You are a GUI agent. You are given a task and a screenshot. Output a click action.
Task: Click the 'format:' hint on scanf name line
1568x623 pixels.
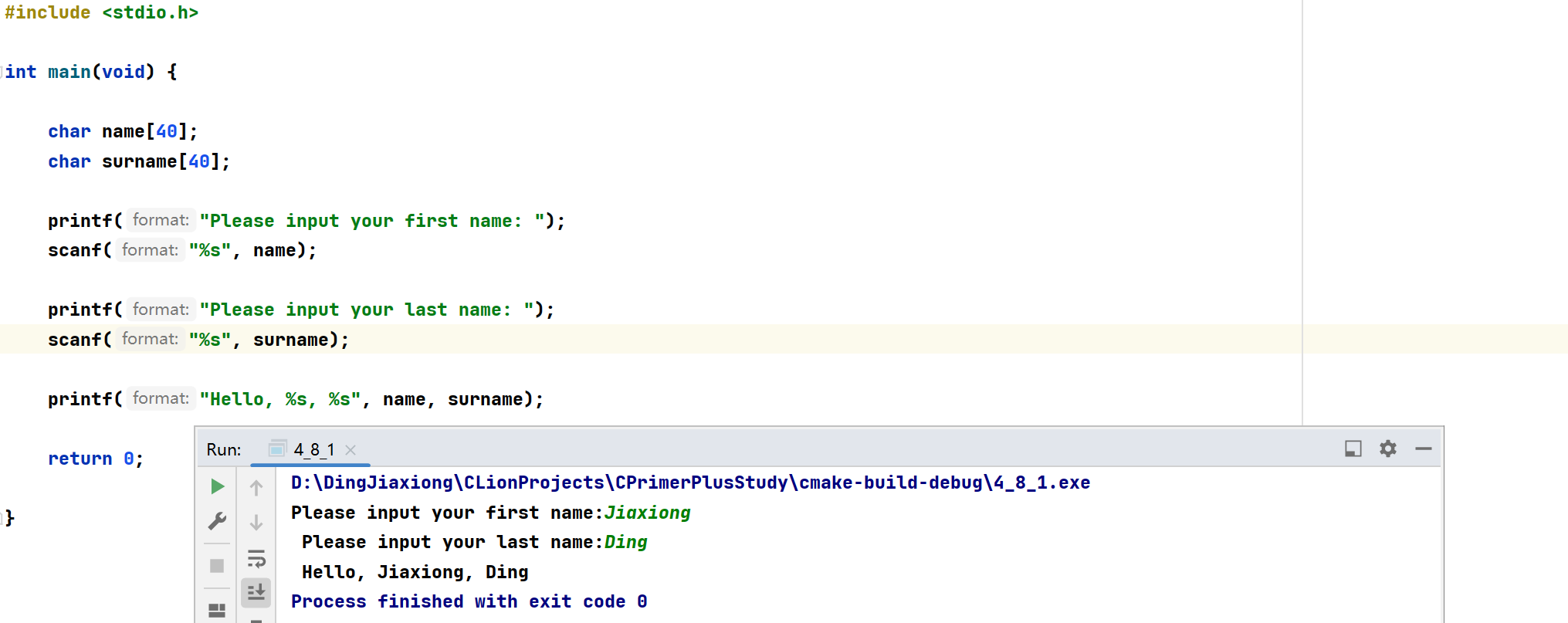tap(150, 250)
